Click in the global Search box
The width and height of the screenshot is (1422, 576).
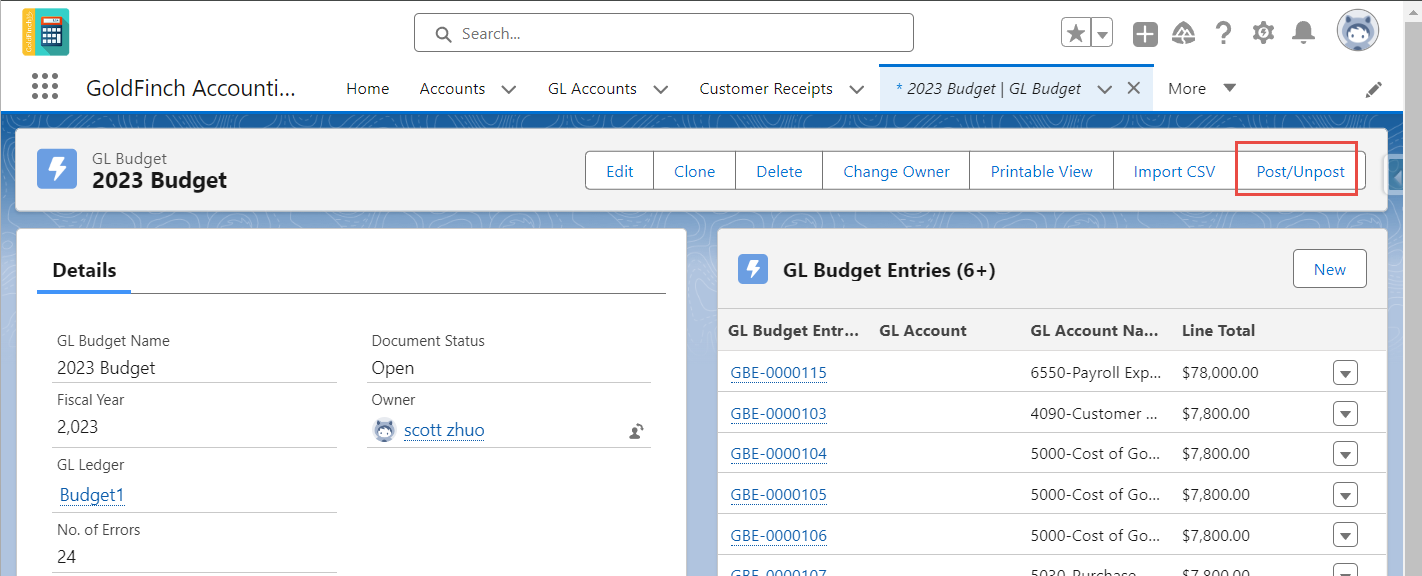click(x=664, y=33)
